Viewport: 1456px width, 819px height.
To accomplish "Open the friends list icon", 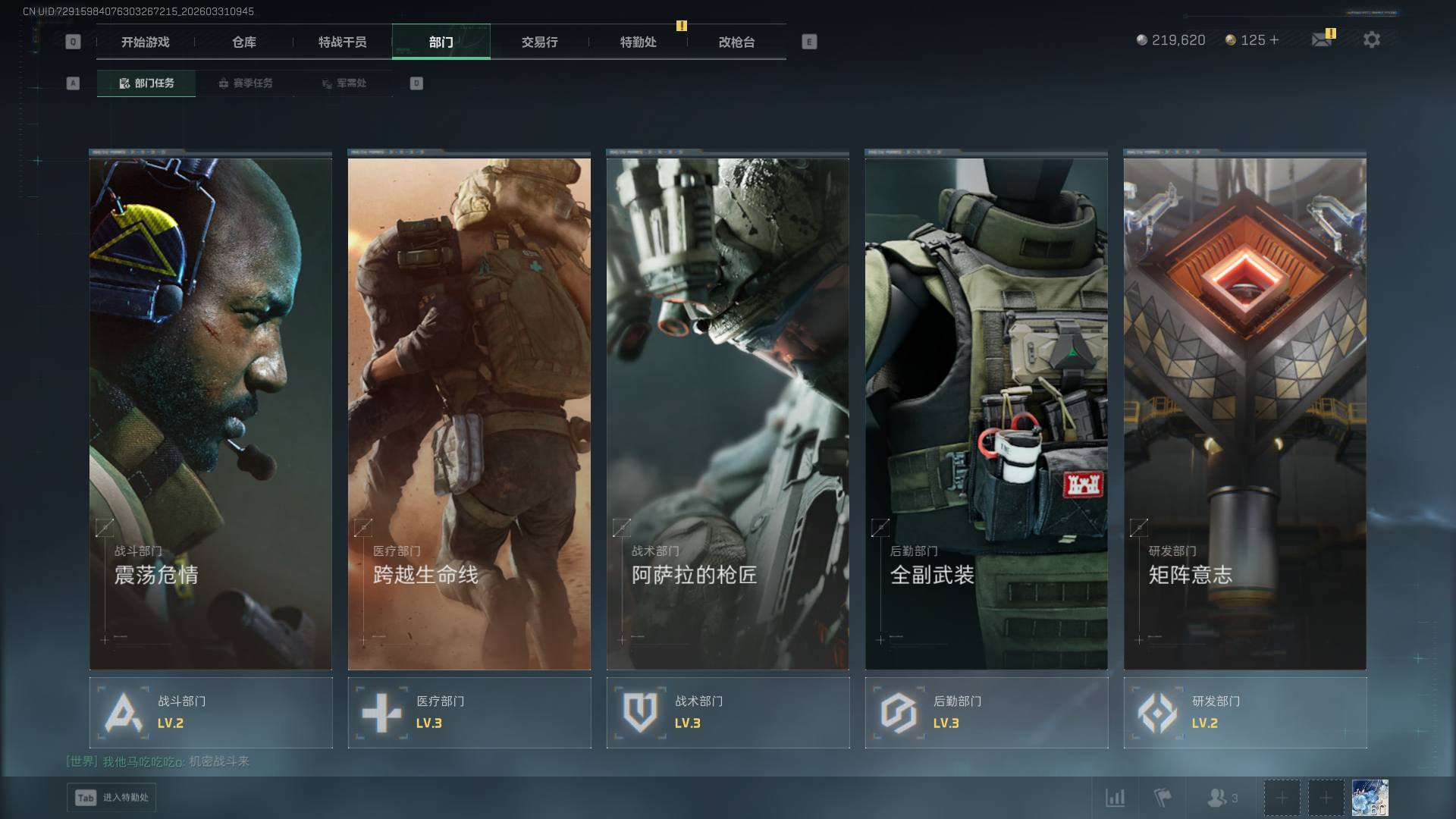I will click(x=1218, y=798).
